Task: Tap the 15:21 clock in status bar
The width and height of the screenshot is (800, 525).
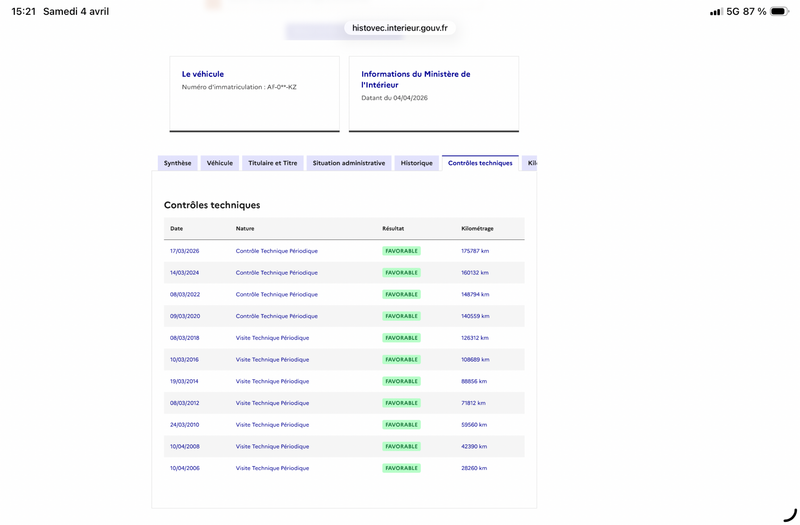Action: (x=23, y=11)
